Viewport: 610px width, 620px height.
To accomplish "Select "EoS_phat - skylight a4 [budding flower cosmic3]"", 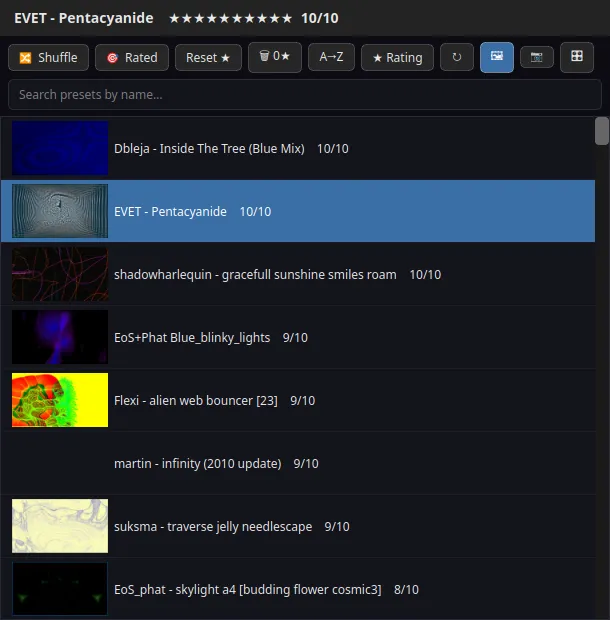I will click(x=247, y=590).
